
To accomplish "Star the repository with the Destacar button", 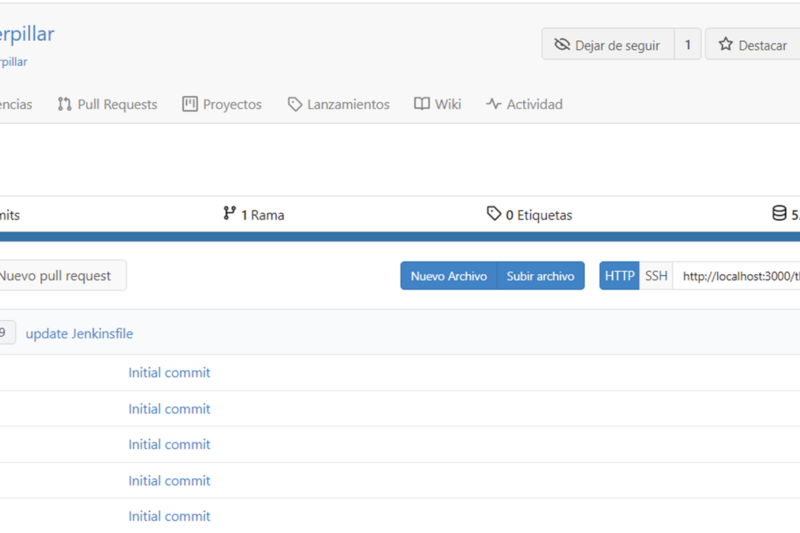I will 753,45.
